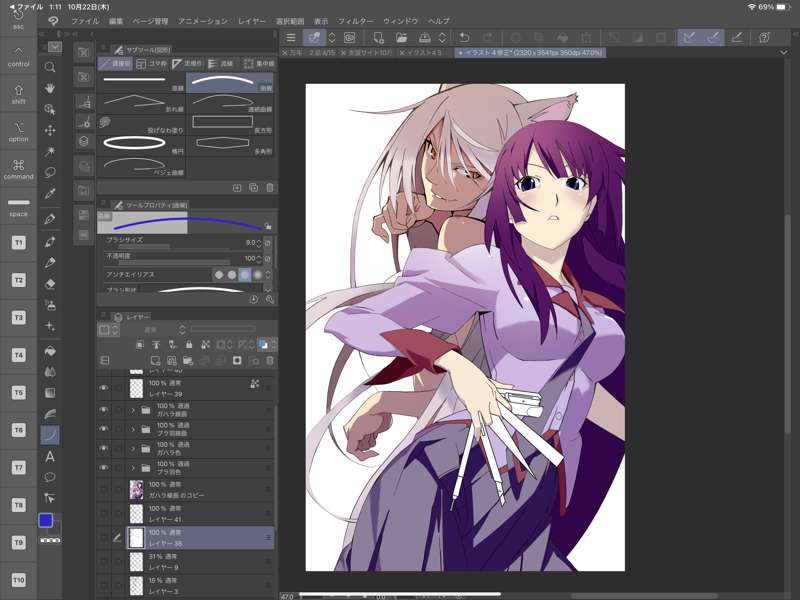Toggle snap to special ruler icon

pos(713,37)
